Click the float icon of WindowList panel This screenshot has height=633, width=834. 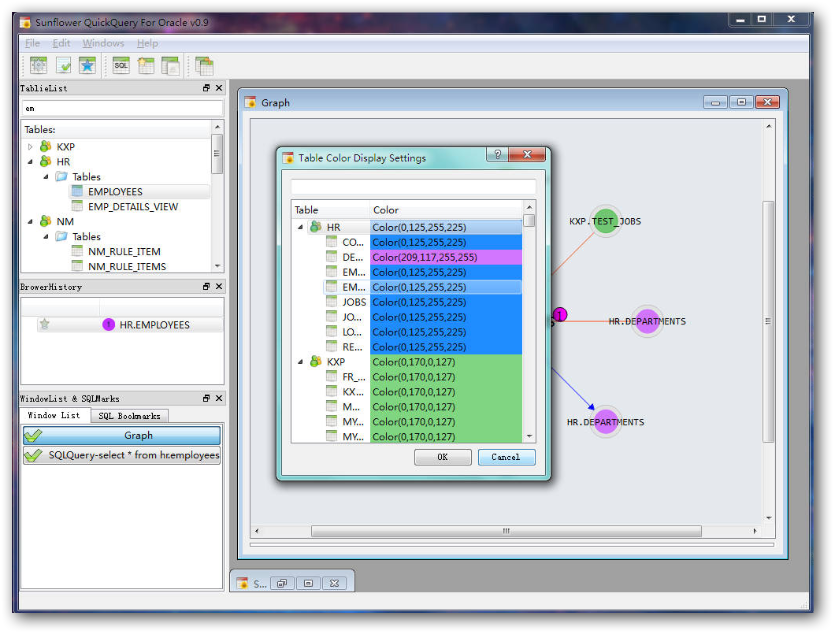pos(206,398)
